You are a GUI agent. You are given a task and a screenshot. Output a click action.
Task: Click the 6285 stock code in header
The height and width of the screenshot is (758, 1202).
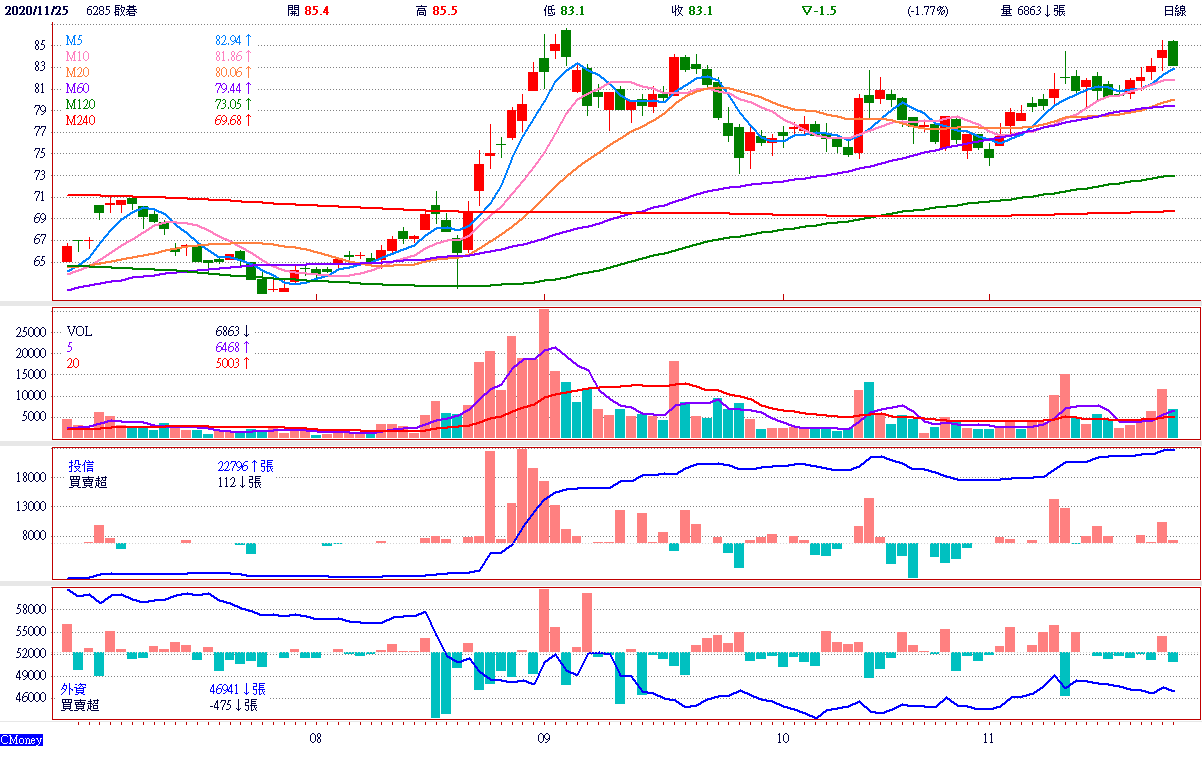(98, 10)
